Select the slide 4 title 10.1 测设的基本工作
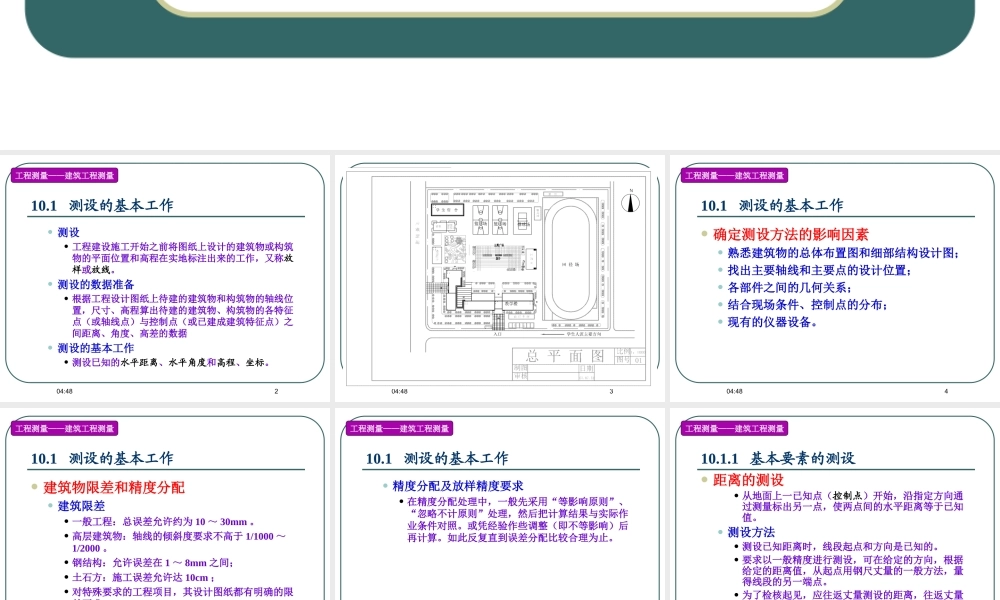Image resolution: width=1000 pixels, height=600 pixels. coord(772,205)
